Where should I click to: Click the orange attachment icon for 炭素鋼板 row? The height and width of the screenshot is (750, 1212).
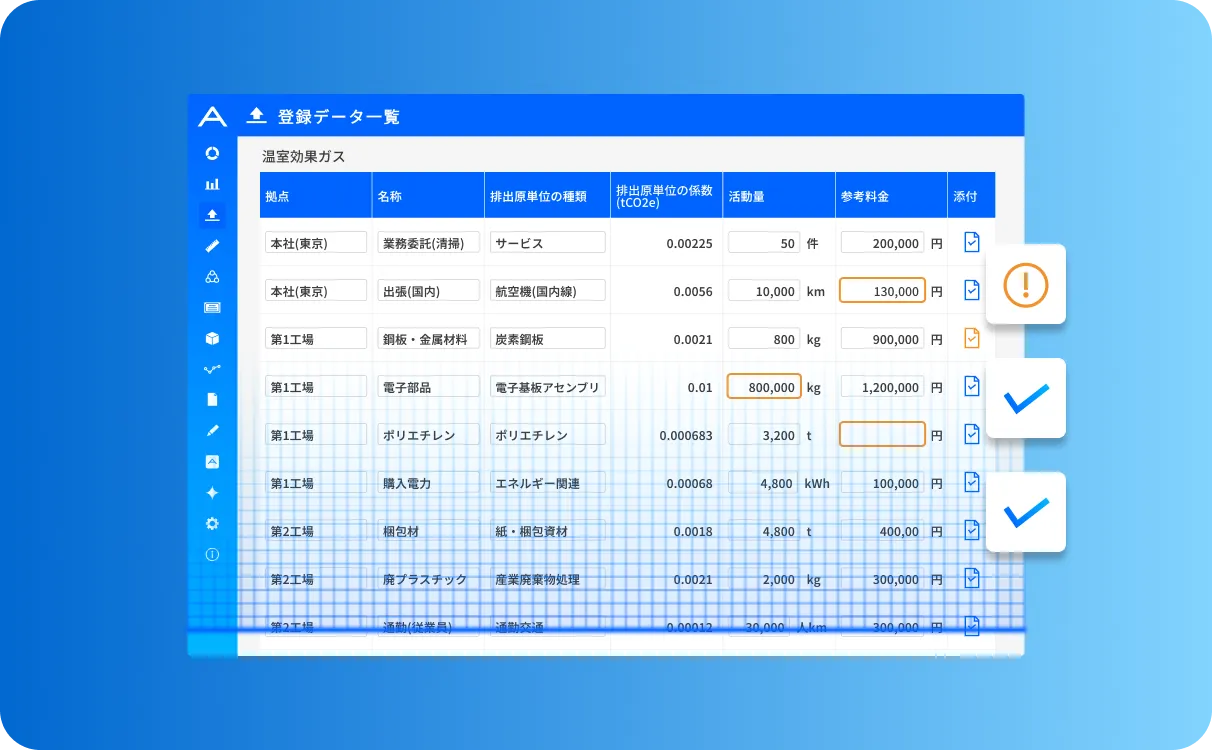[971, 339]
